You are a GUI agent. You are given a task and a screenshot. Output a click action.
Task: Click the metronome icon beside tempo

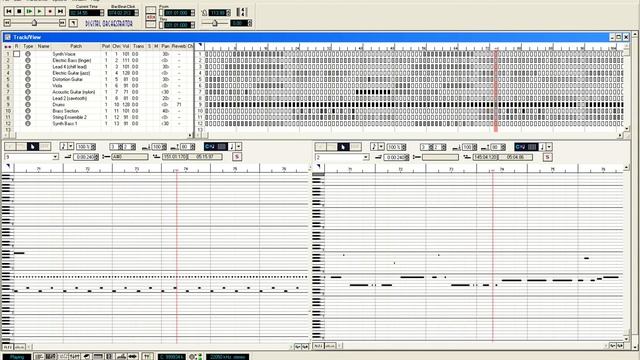(x=204, y=13)
